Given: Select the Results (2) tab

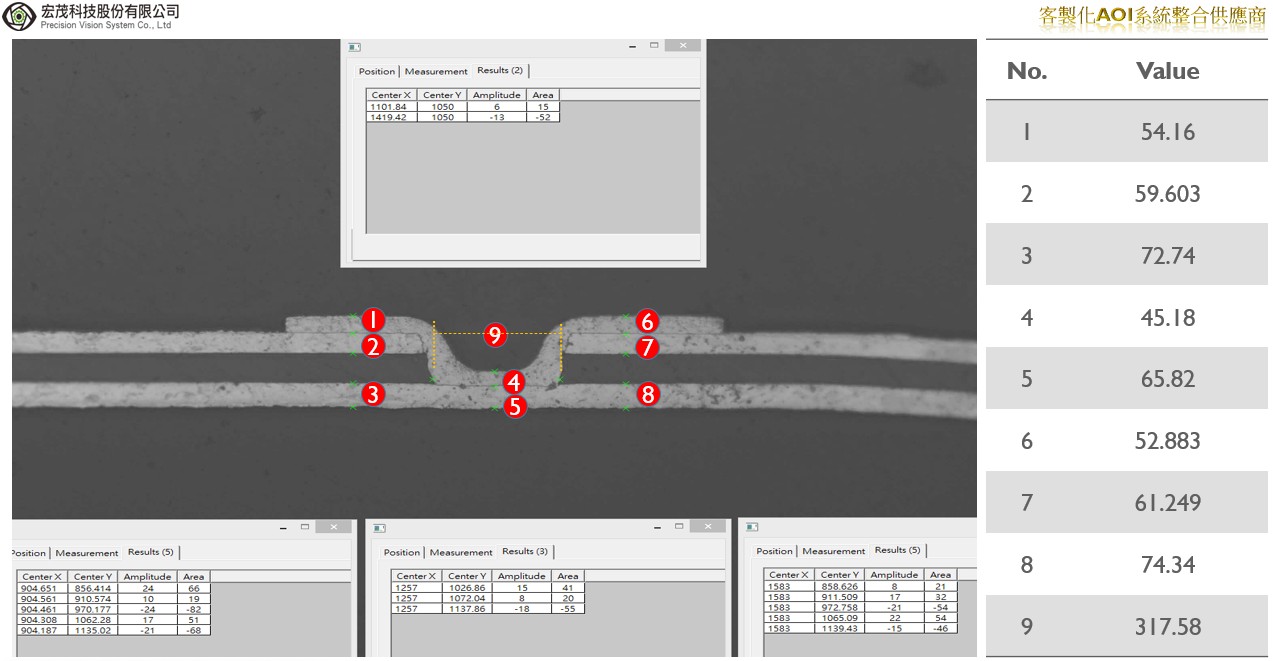Looking at the screenshot, I should (500, 70).
